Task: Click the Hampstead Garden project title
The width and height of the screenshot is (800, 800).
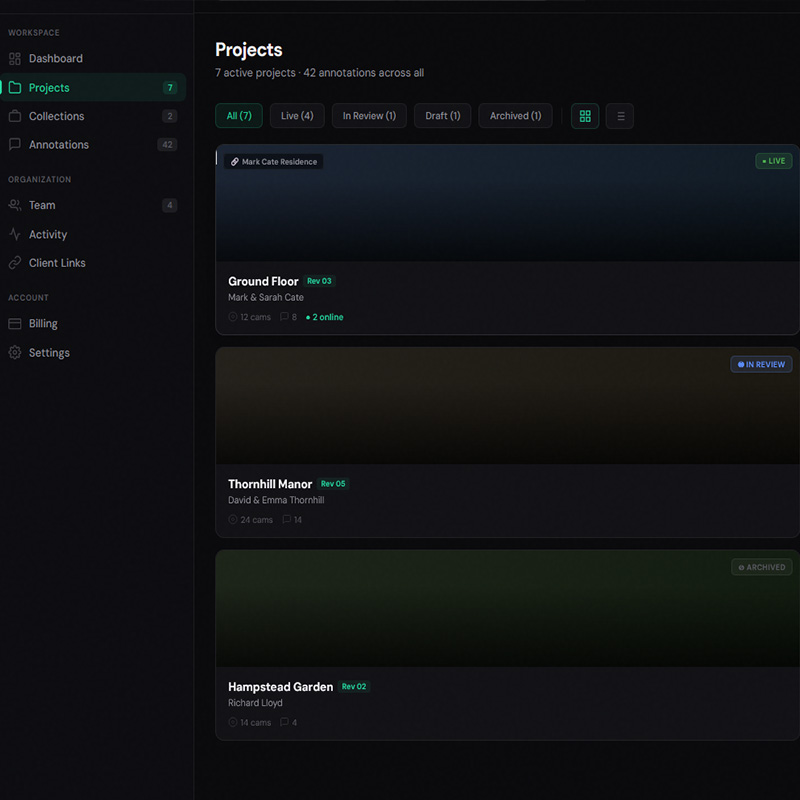Action: click(x=280, y=687)
